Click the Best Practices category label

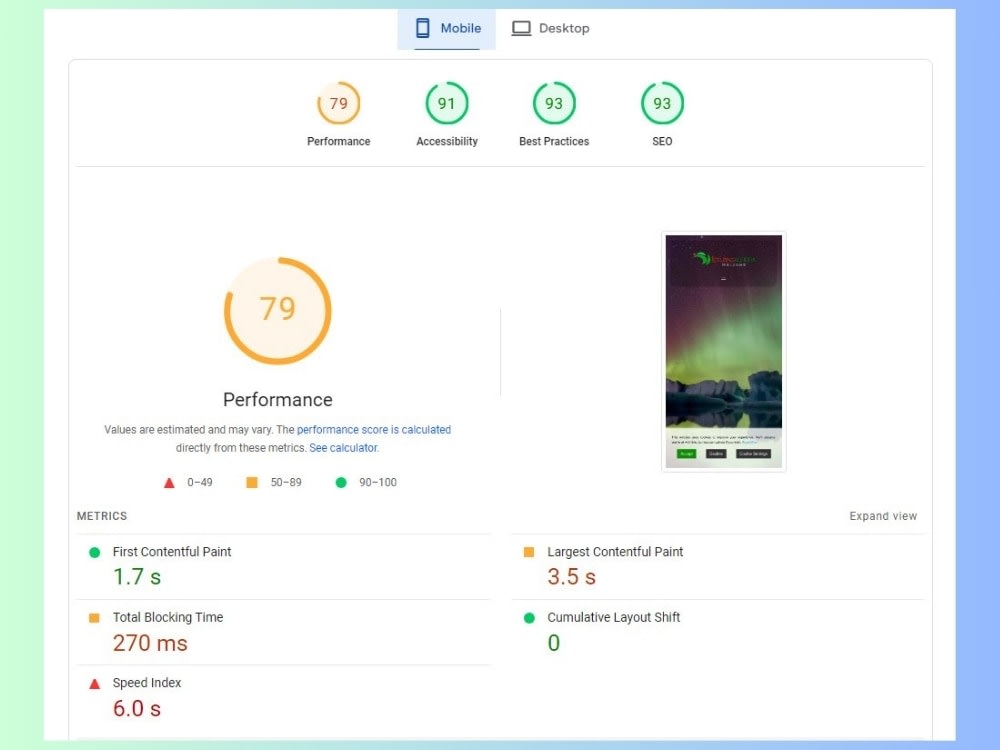(554, 142)
